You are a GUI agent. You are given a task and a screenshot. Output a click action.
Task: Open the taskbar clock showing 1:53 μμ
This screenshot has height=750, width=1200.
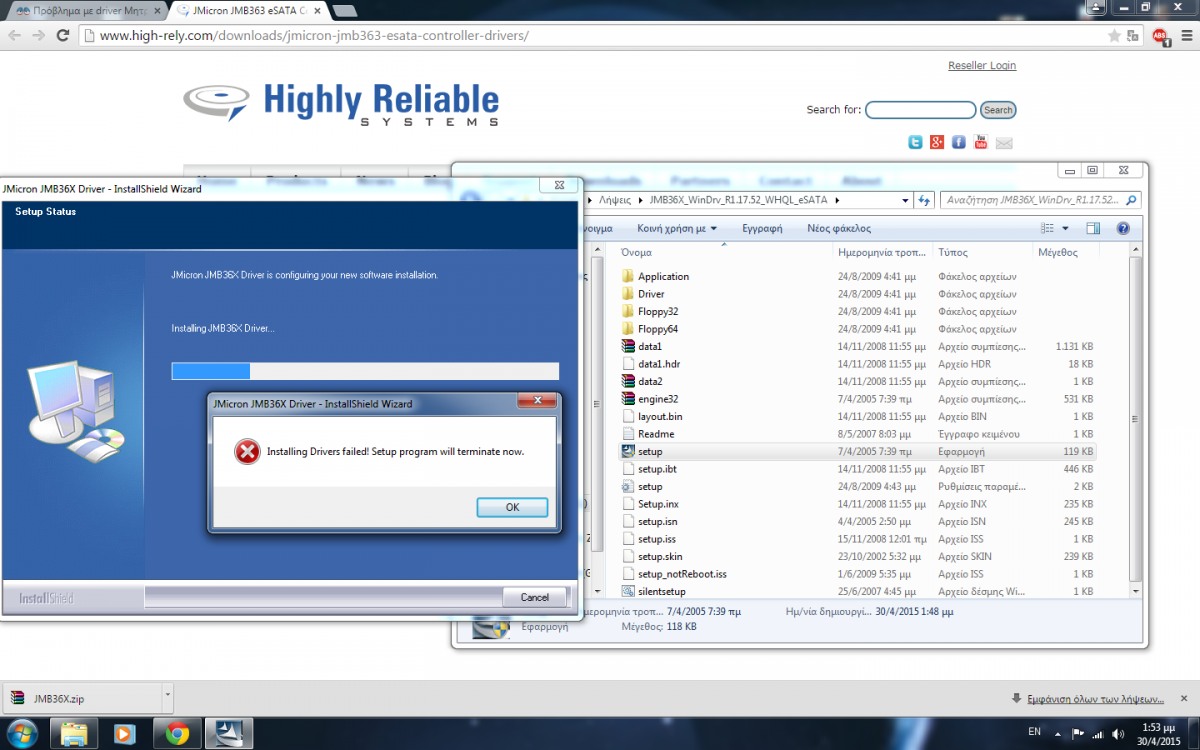(1158, 734)
